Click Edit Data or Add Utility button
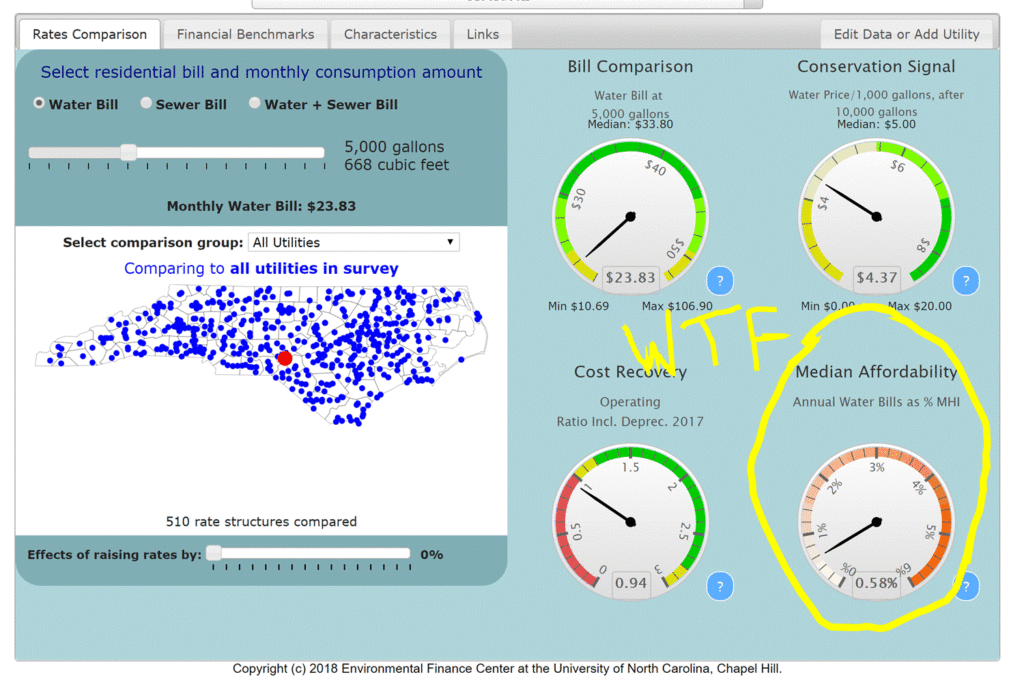The image size is (1024, 683). 906,34
